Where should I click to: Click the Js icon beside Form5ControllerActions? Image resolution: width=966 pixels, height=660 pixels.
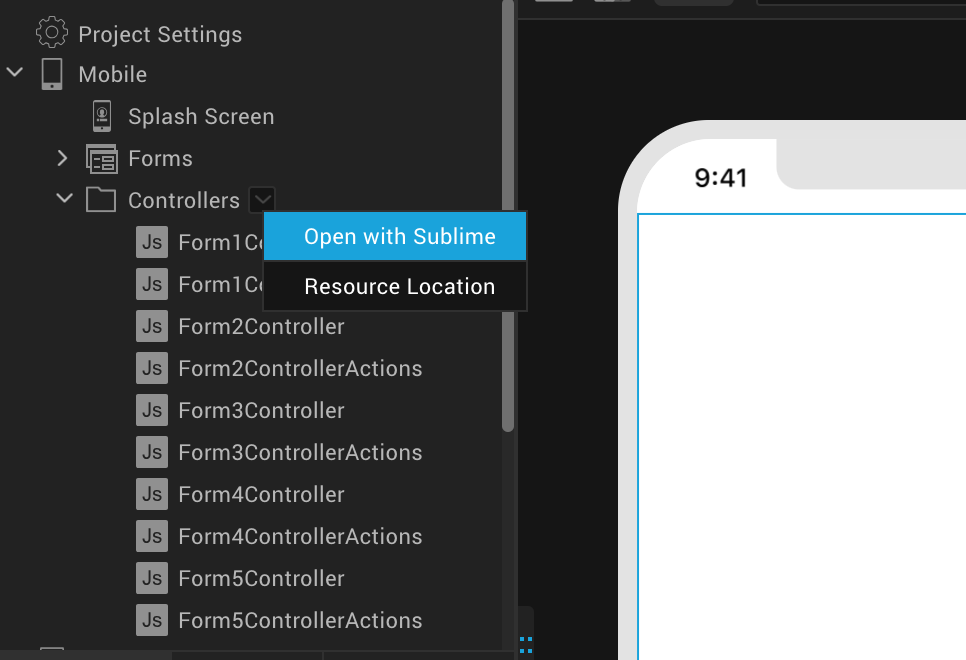[151, 620]
